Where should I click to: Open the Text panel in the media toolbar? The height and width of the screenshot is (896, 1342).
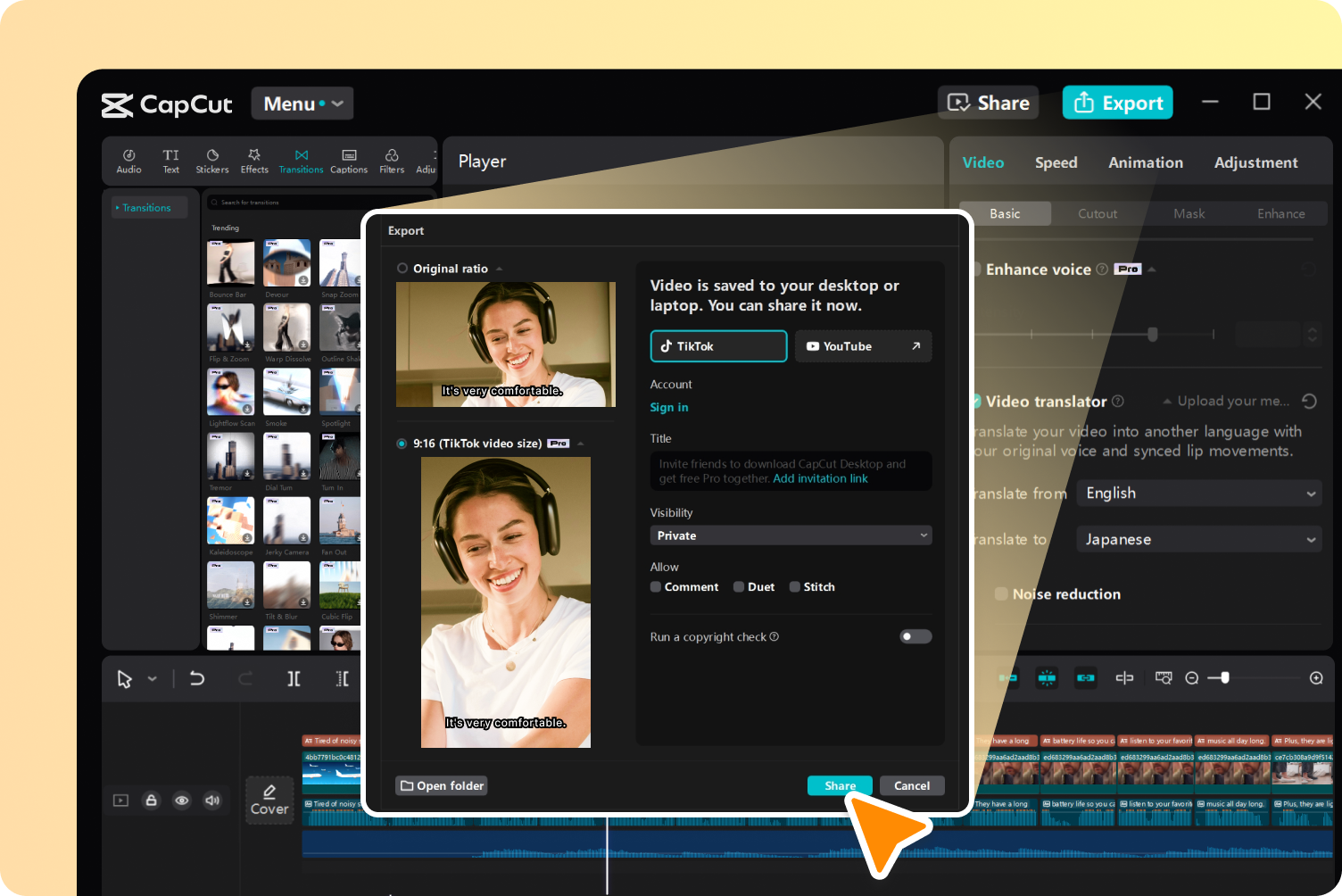(x=170, y=161)
